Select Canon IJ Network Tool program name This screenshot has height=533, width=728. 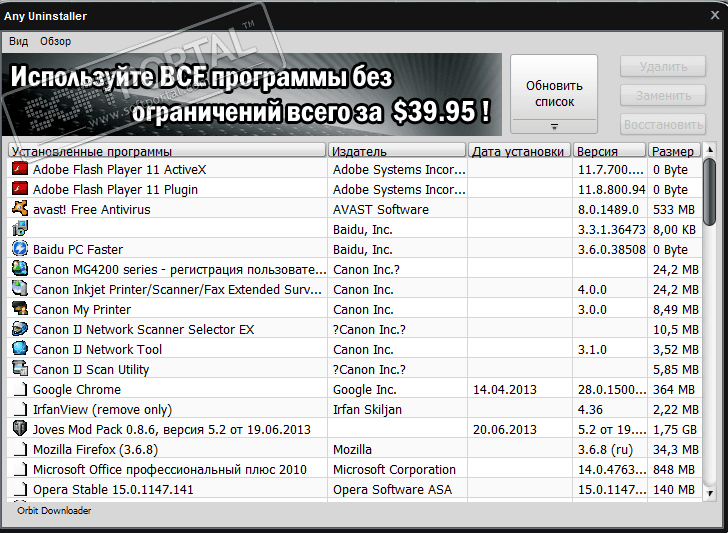coord(98,349)
